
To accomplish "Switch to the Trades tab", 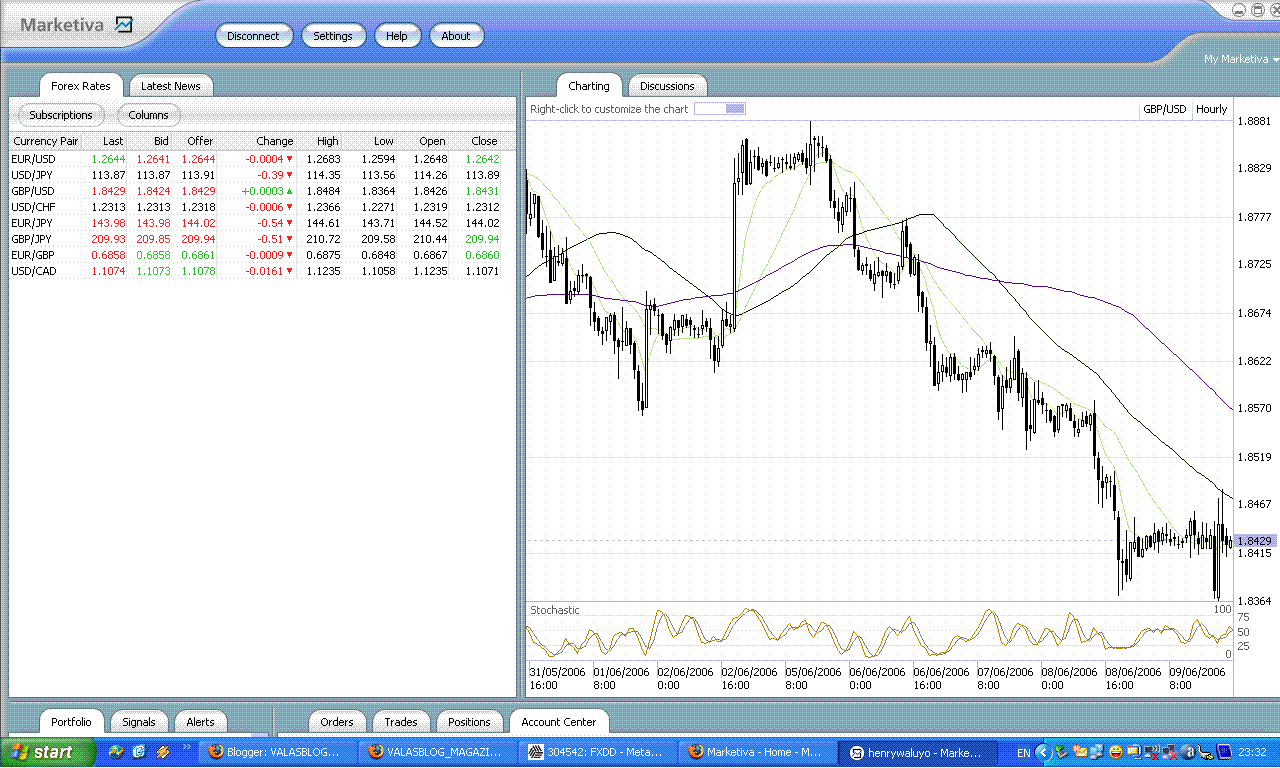I will pos(401,721).
